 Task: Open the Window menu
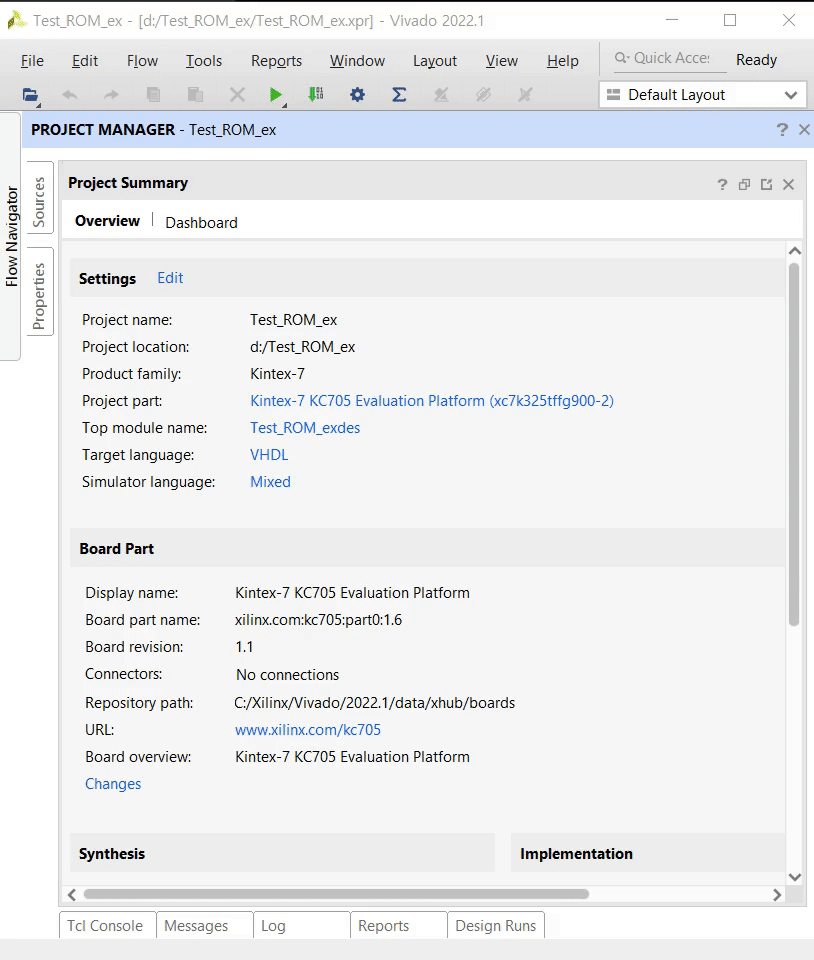click(x=357, y=61)
